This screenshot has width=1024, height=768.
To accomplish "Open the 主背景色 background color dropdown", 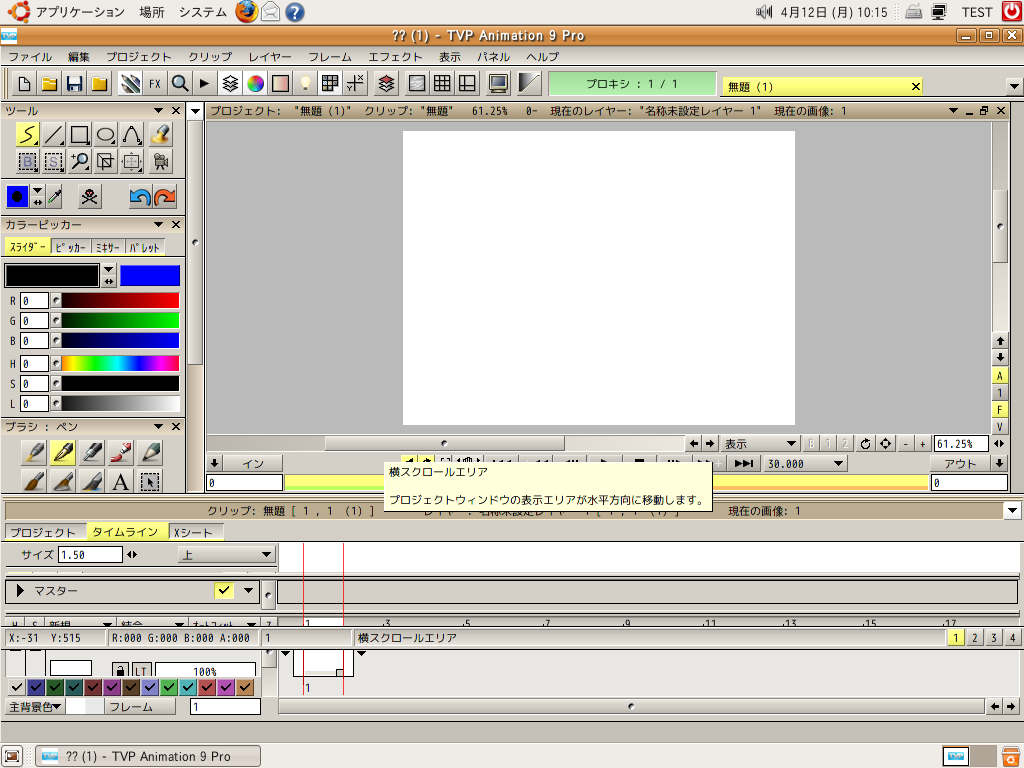I will coord(35,707).
